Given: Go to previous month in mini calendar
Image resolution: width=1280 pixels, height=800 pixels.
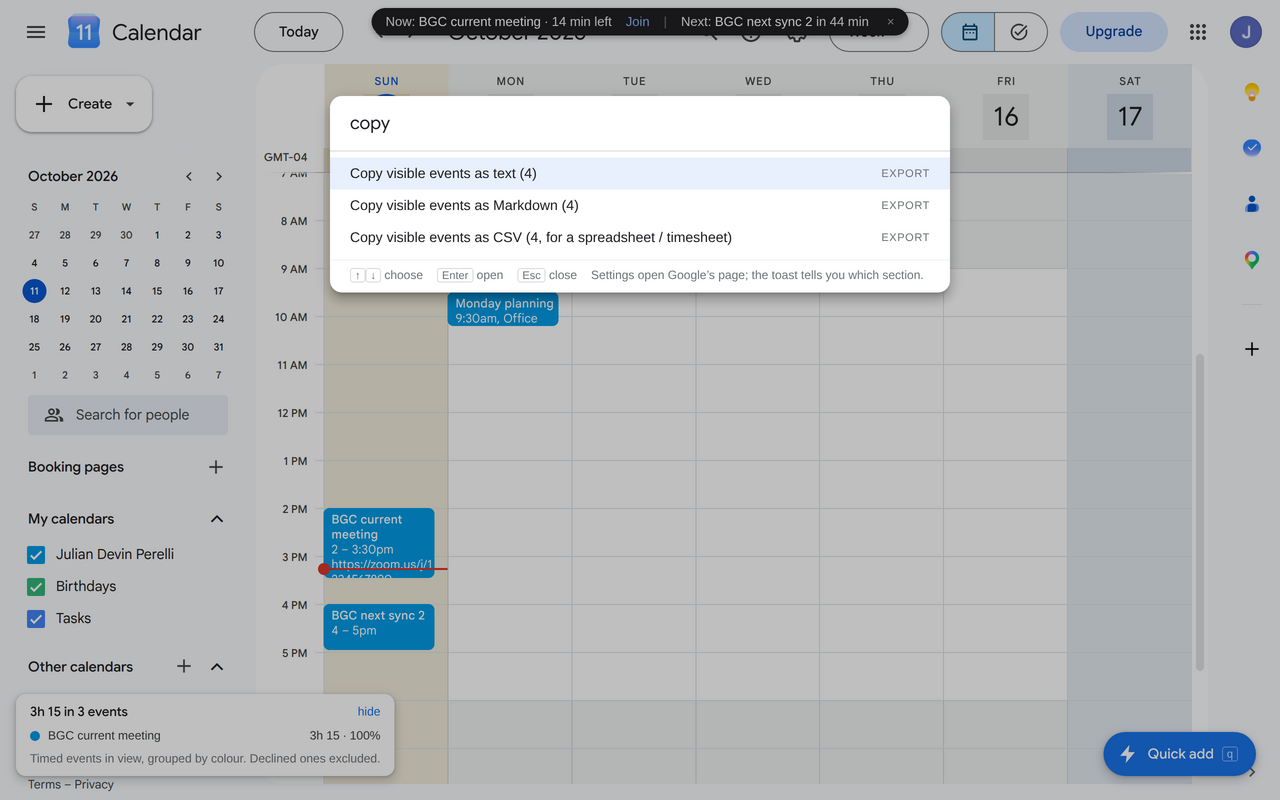Looking at the screenshot, I should click(189, 176).
